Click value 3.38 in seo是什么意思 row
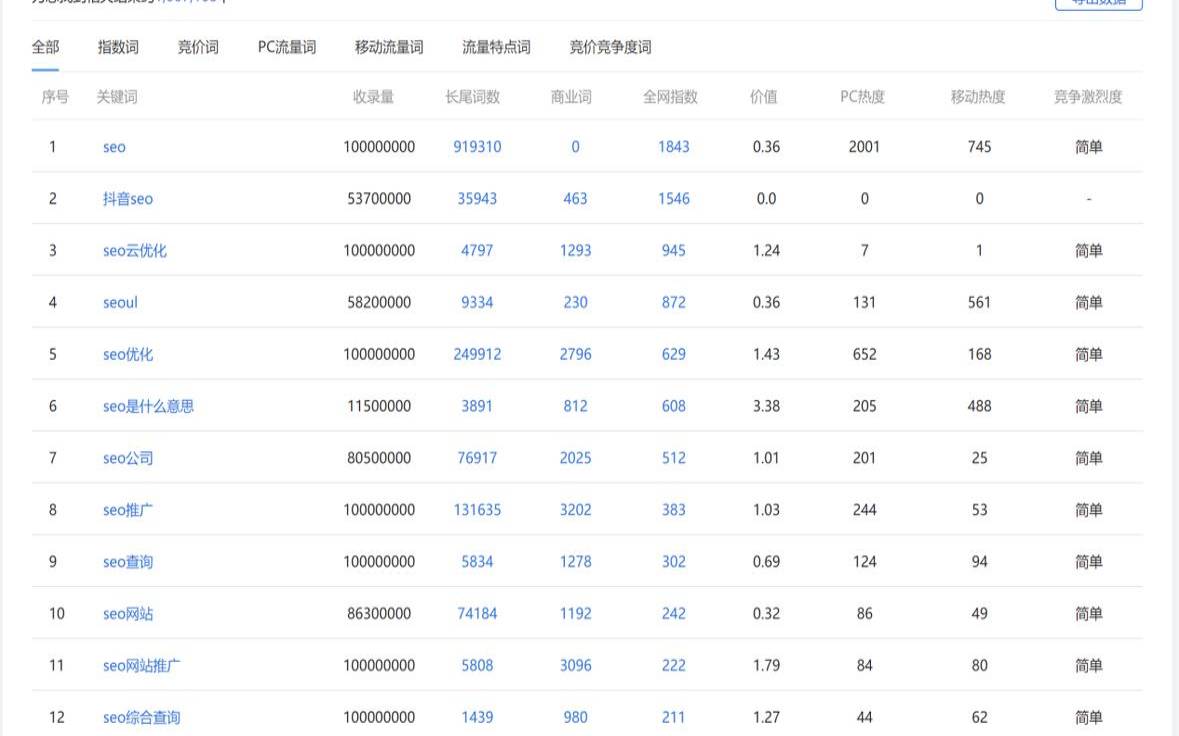This screenshot has width=1179, height=736. tap(766, 407)
